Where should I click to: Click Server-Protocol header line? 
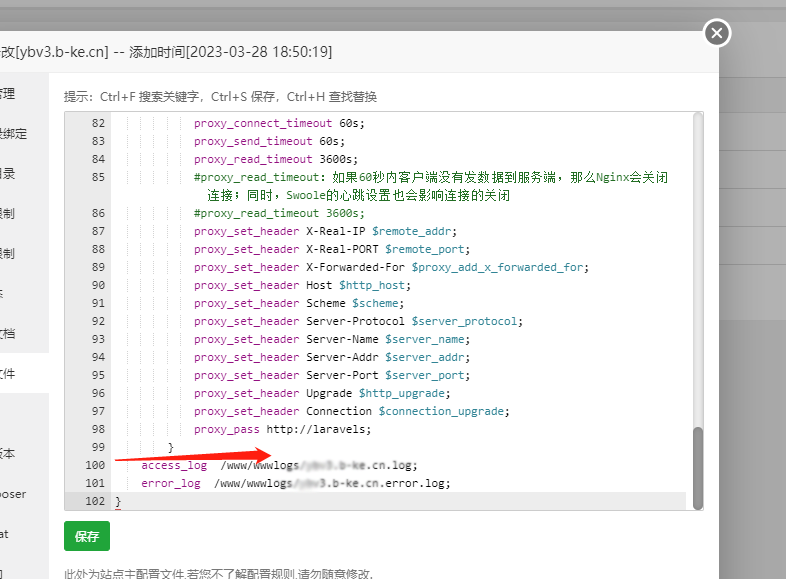coord(358,322)
